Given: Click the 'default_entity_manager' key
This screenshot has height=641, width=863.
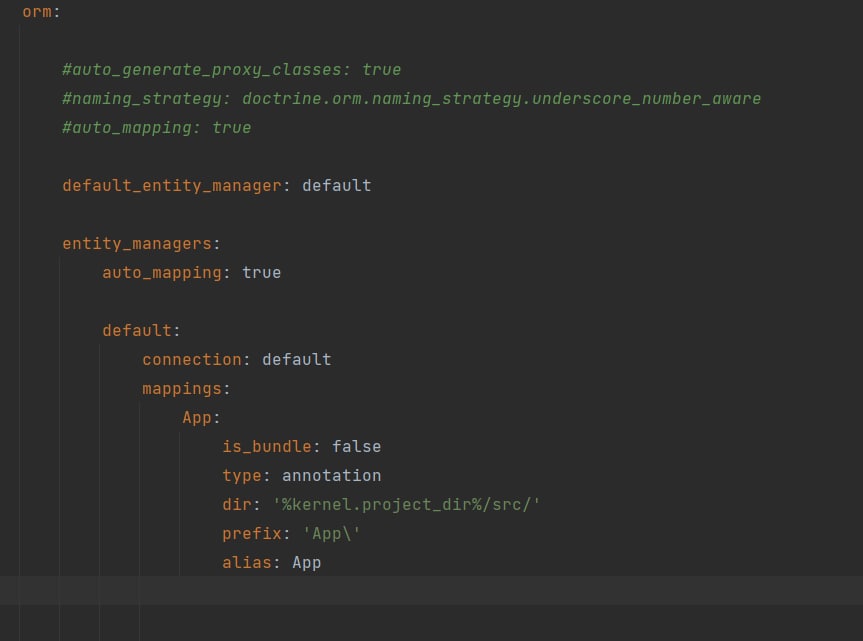Looking at the screenshot, I should [x=172, y=186].
